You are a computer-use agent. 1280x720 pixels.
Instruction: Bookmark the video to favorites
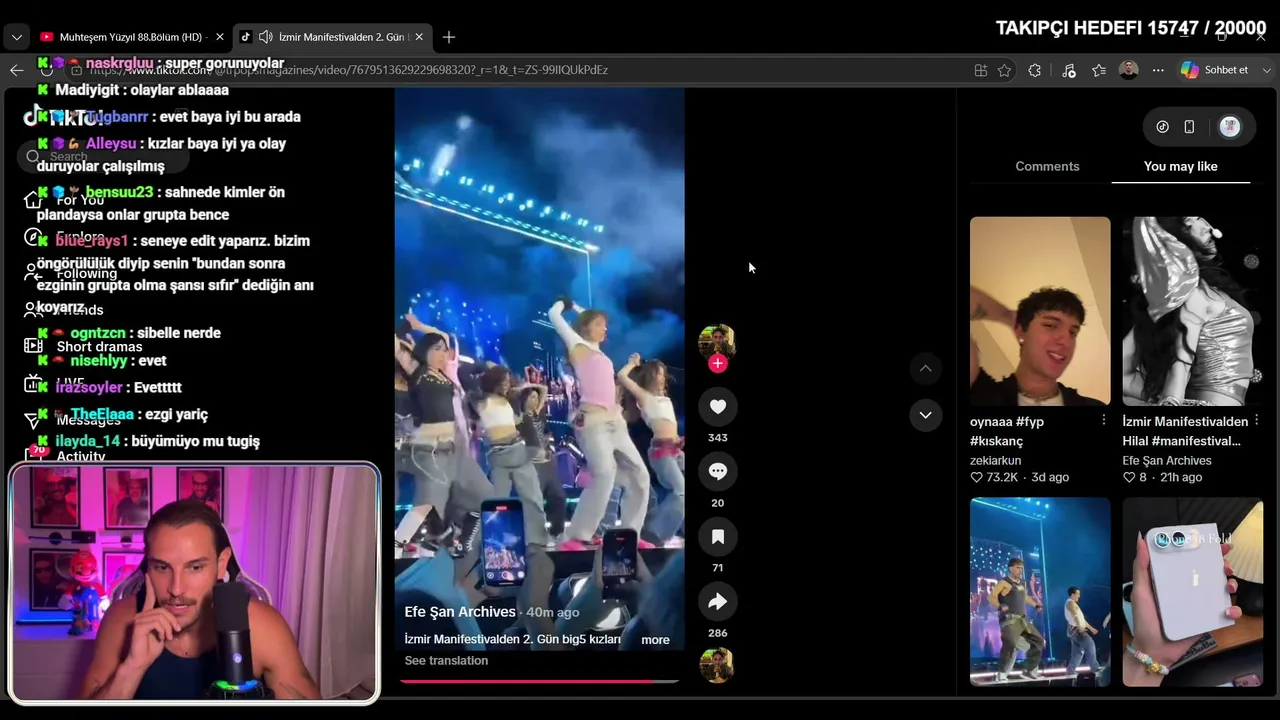tap(717, 537)
